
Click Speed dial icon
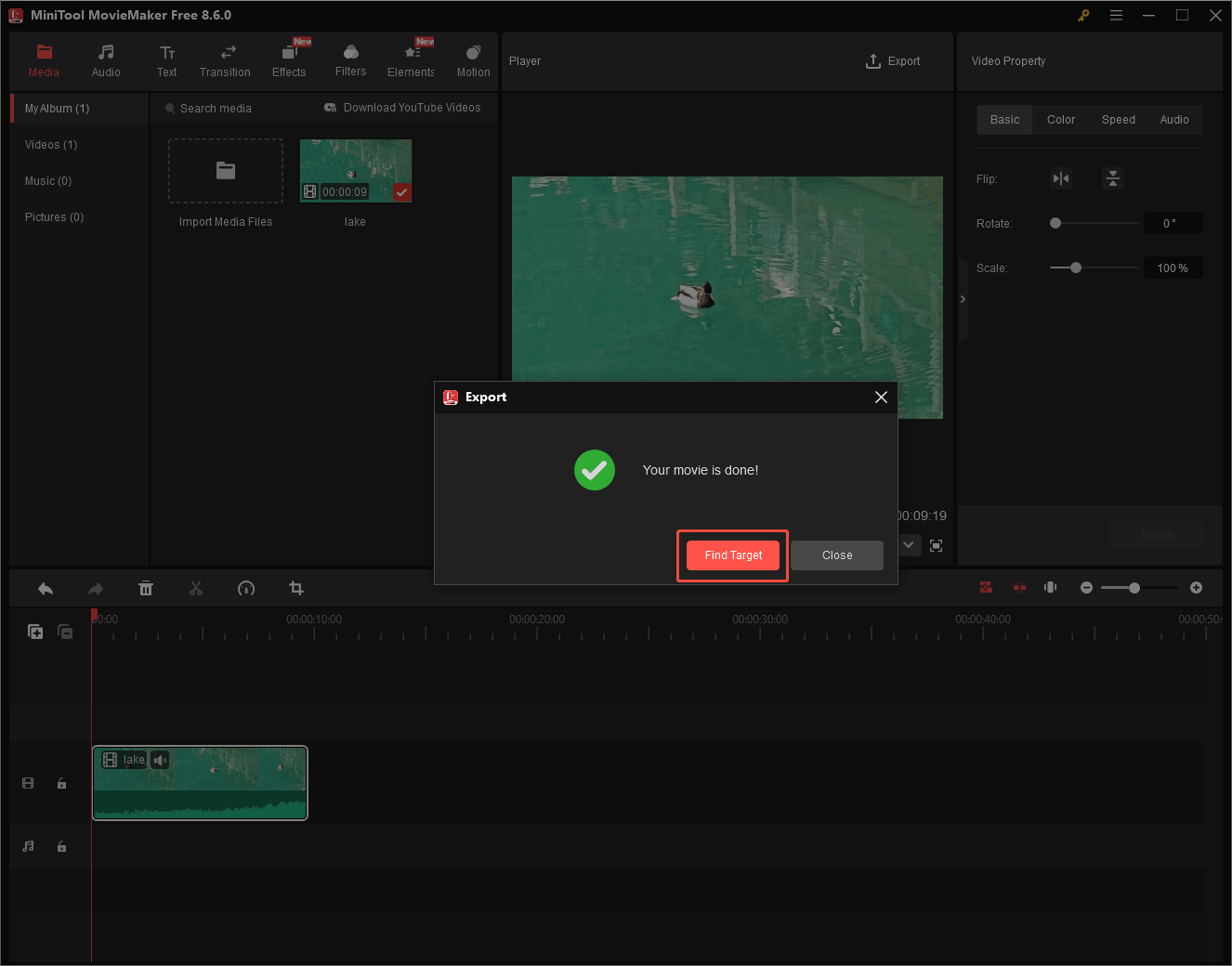(246, 589)
